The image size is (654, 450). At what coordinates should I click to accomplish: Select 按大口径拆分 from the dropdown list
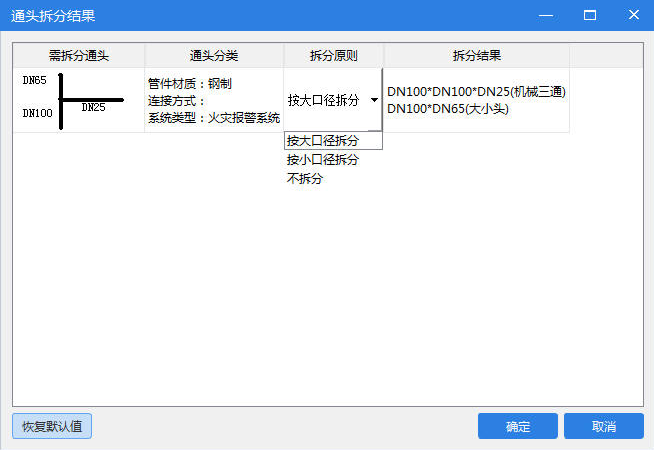(x=323, y=141)
